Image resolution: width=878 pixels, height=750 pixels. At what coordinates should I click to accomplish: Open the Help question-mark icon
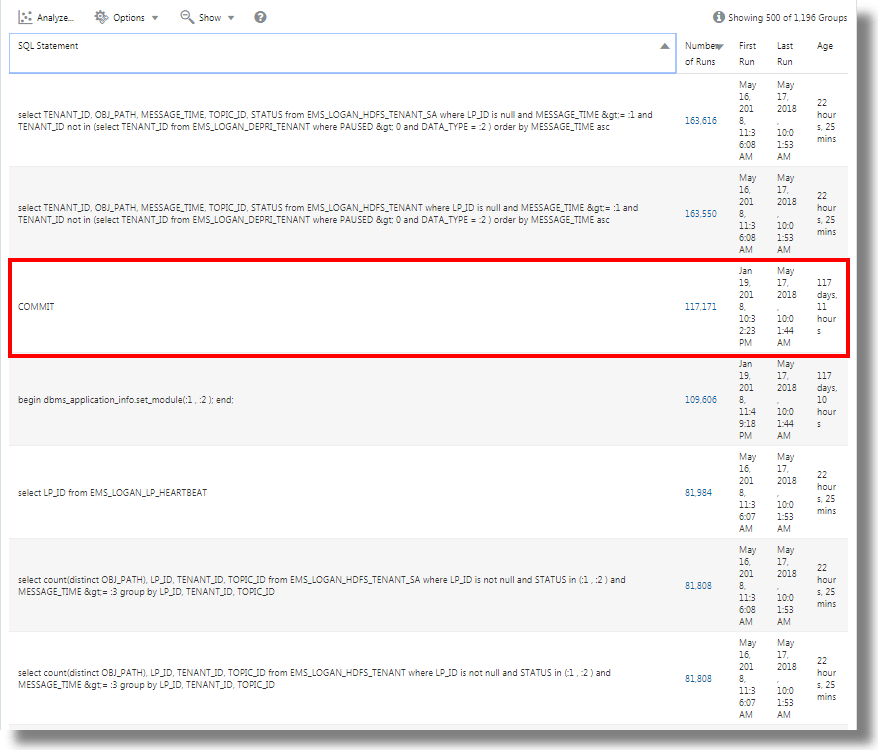(x=259, y=17)
